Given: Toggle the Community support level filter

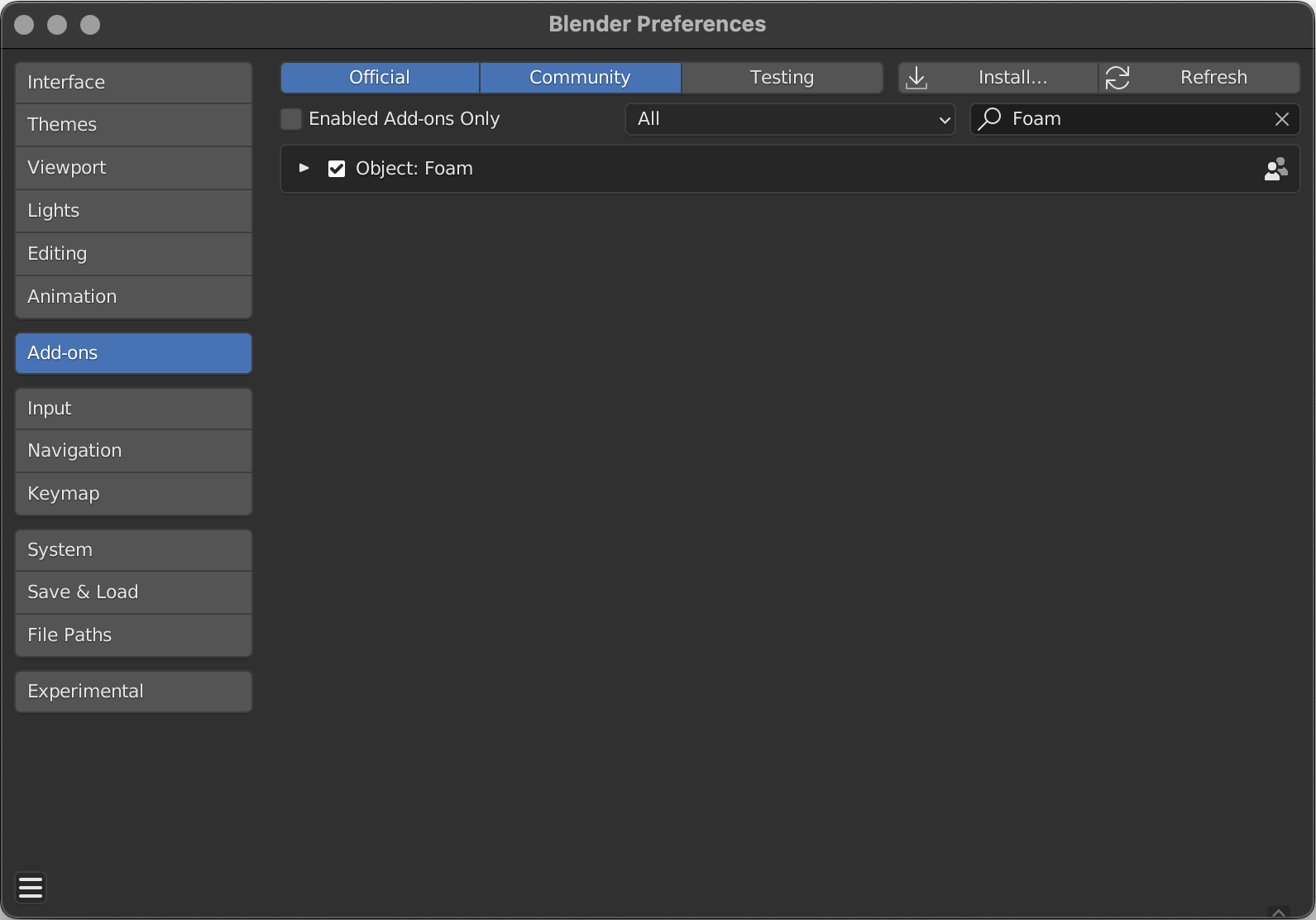Looking at the screenshot, I should [581, 78].
